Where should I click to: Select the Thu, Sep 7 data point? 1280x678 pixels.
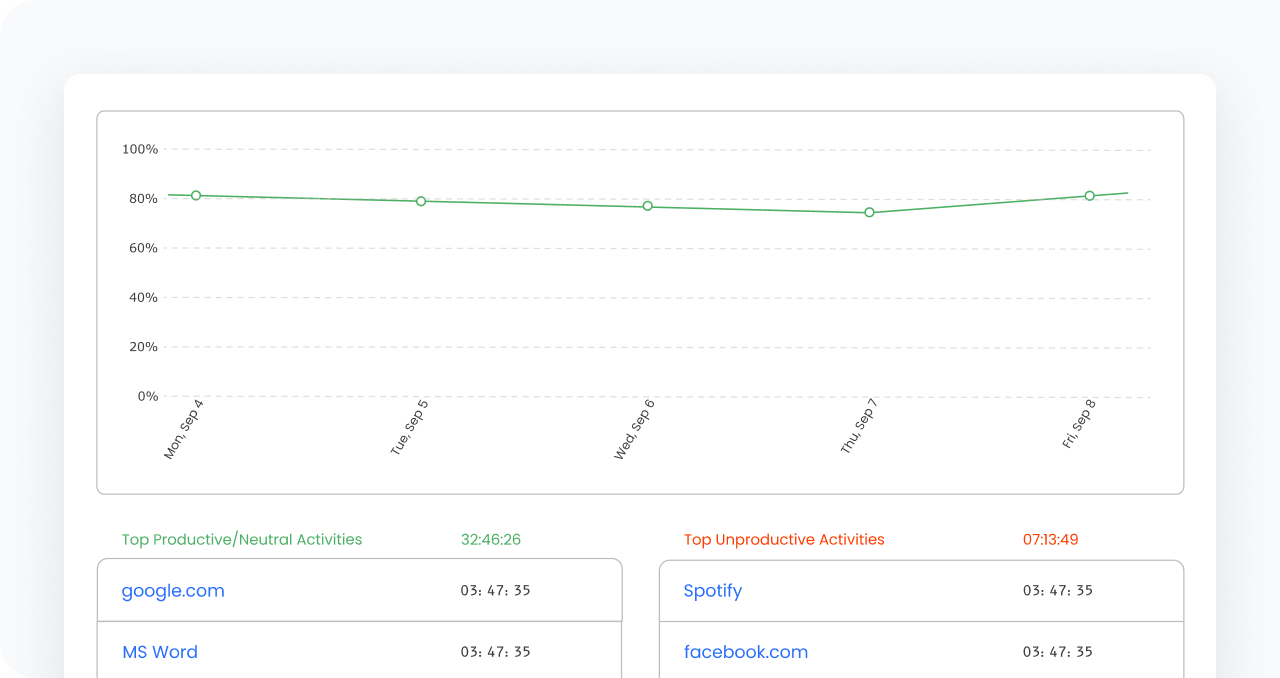point(869,212)
